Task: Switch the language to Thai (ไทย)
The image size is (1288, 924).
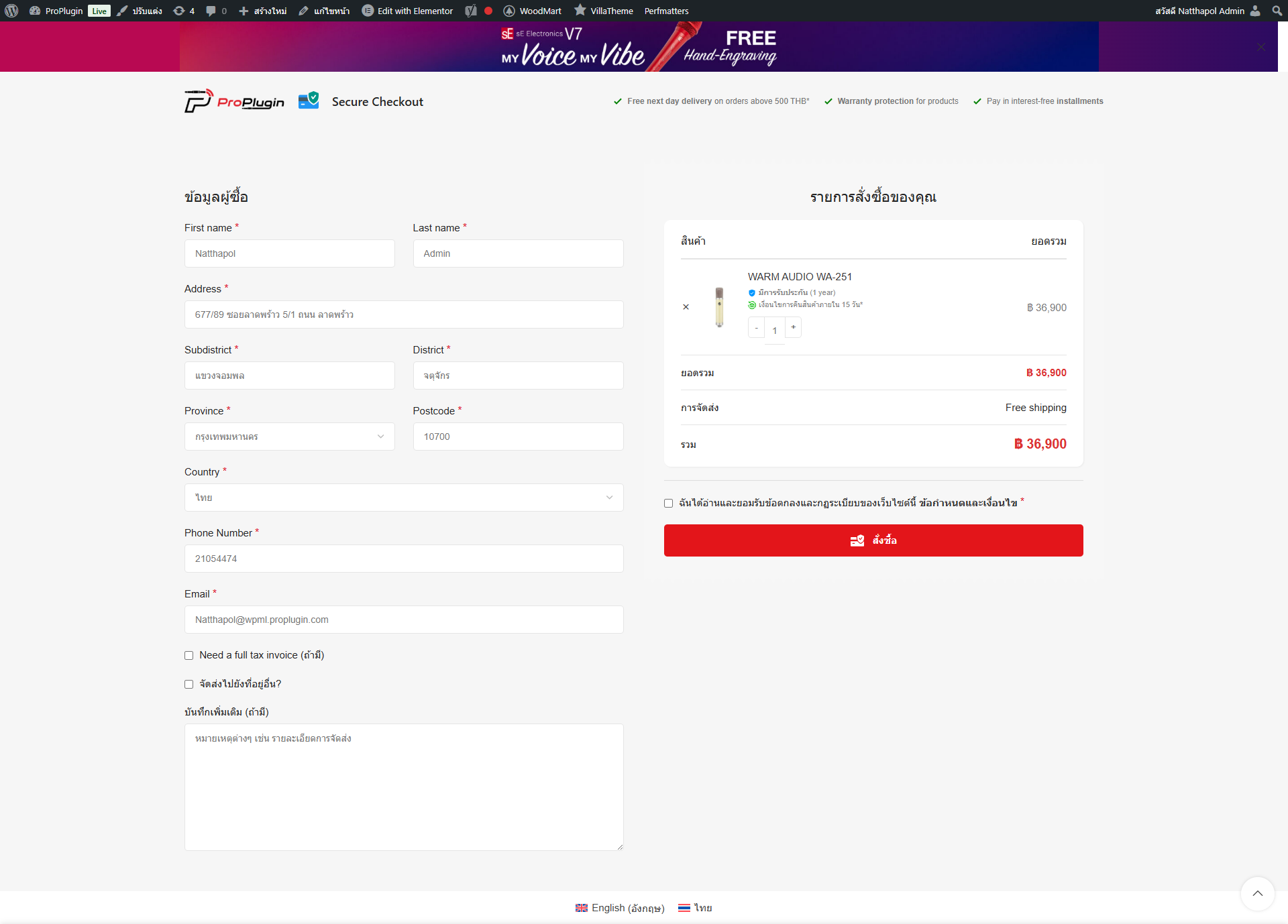Action: pyautogui.click(x=695, y=908)
